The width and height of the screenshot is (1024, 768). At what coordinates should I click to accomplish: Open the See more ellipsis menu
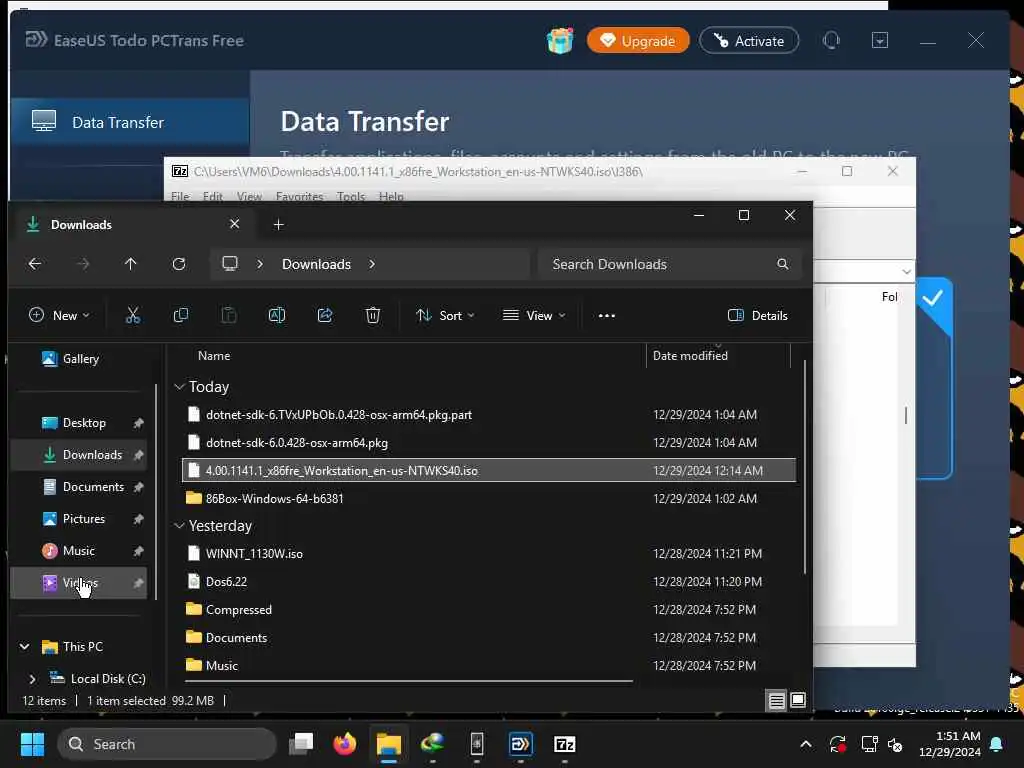click(x=607, y=316)
